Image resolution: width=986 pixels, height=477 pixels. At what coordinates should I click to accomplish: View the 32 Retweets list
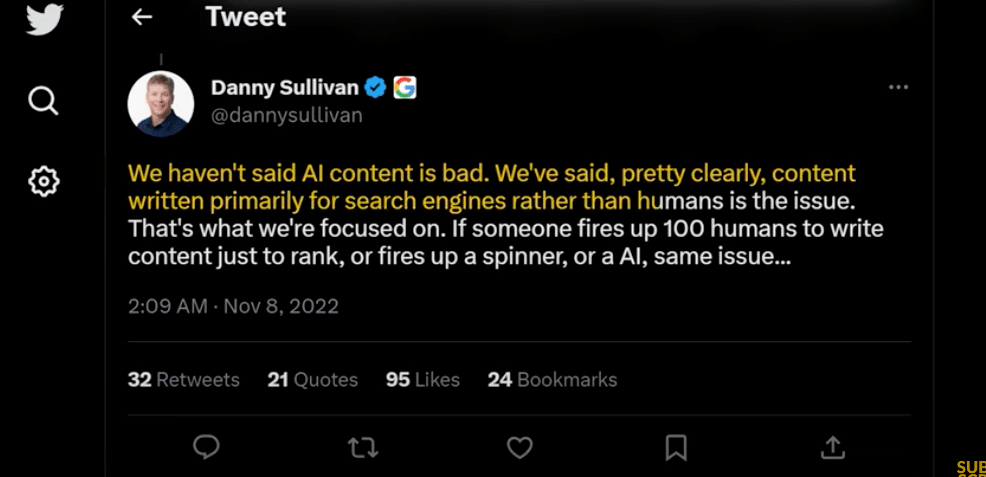pos(184,380)
